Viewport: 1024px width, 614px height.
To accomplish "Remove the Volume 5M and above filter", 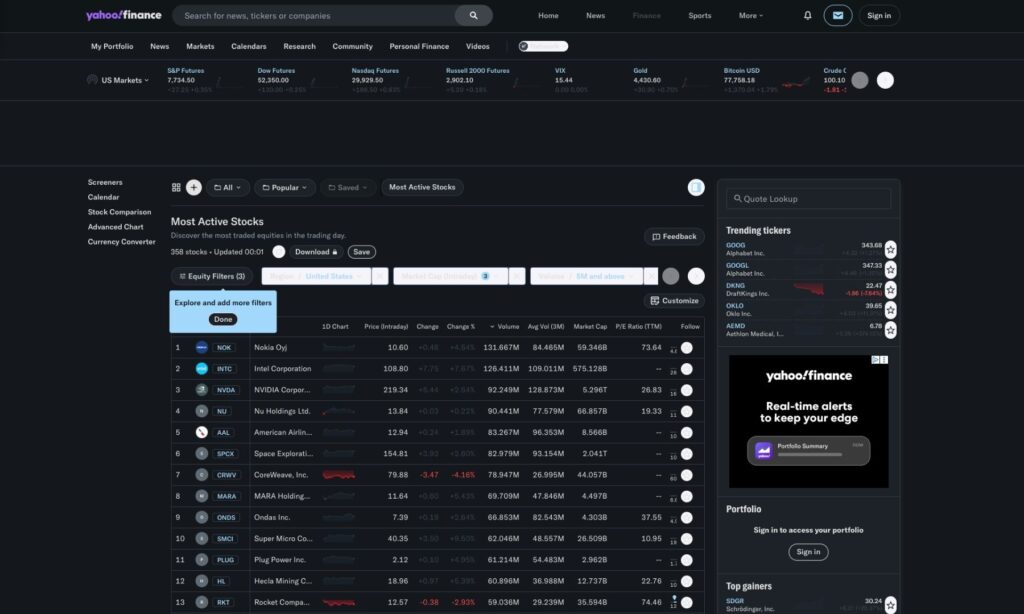I will tap(651, 276).
